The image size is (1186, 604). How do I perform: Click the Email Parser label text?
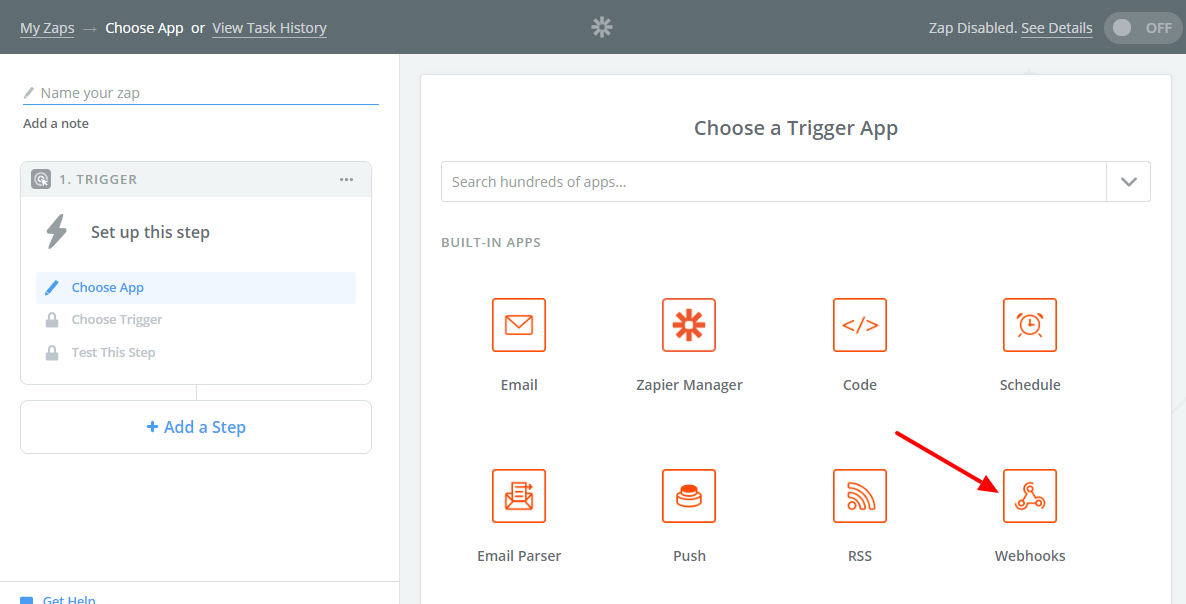coord(519,556)
